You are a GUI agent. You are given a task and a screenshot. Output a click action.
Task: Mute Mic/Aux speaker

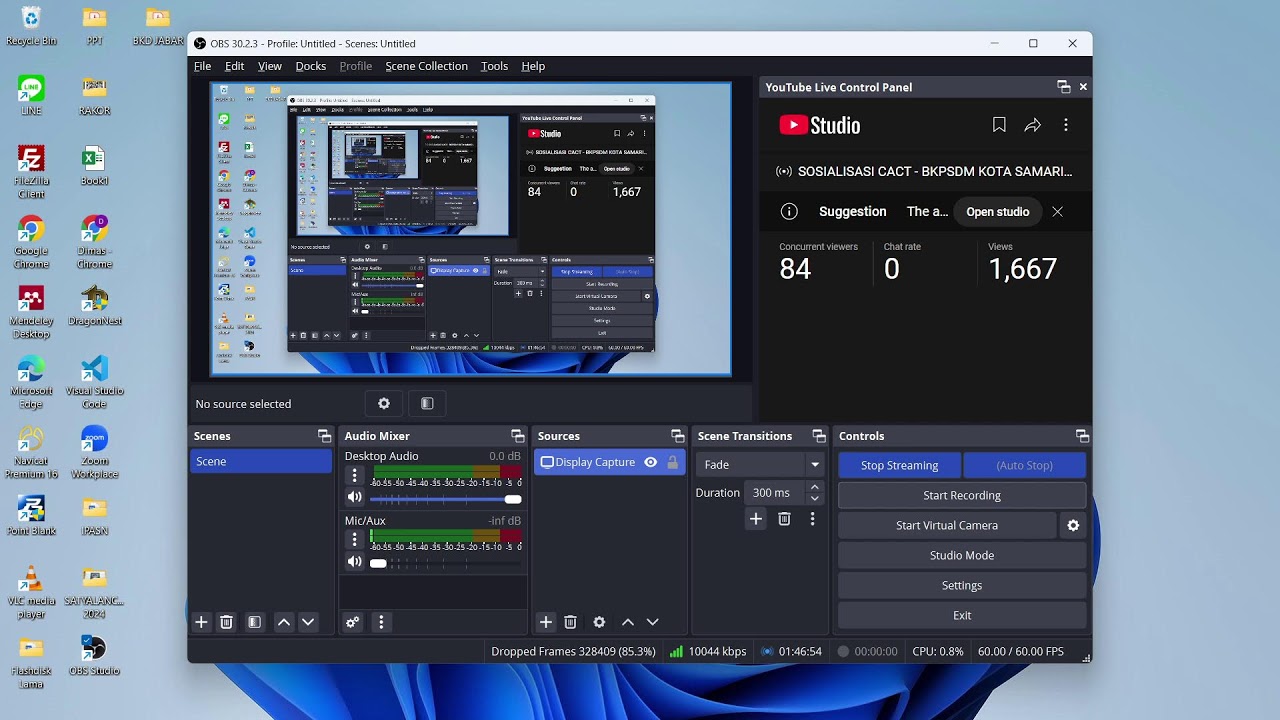pos(354,562)
